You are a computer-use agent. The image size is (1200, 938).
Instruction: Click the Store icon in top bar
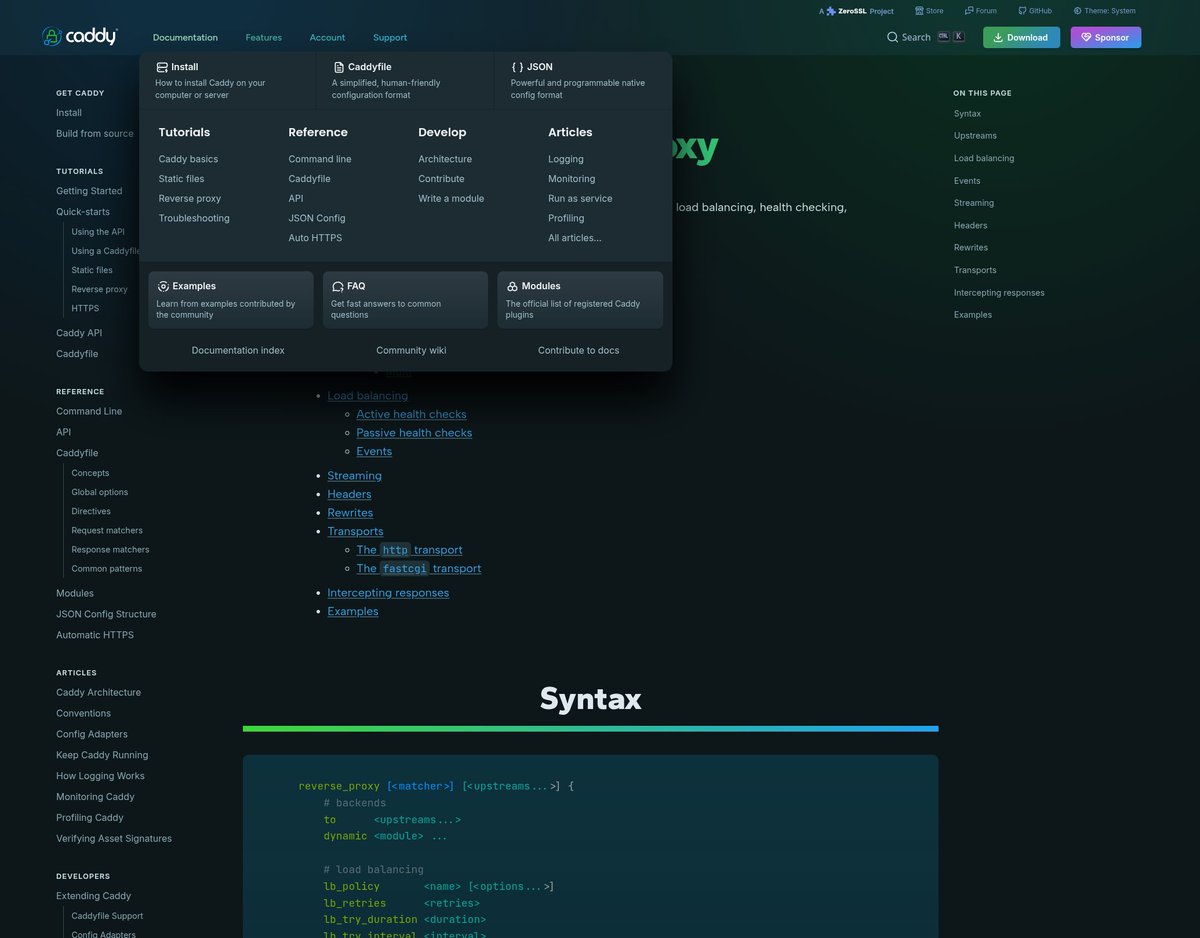coord(919,11)
